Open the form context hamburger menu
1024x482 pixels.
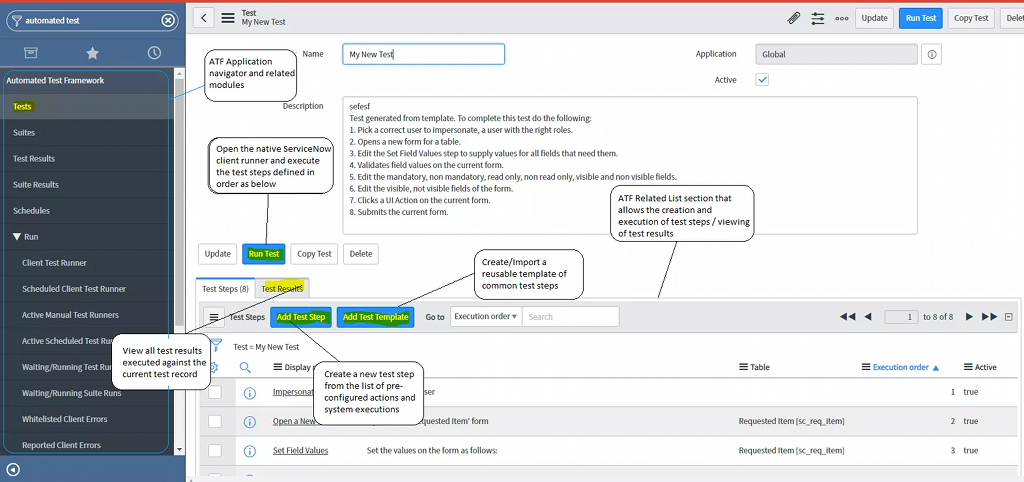228,18
